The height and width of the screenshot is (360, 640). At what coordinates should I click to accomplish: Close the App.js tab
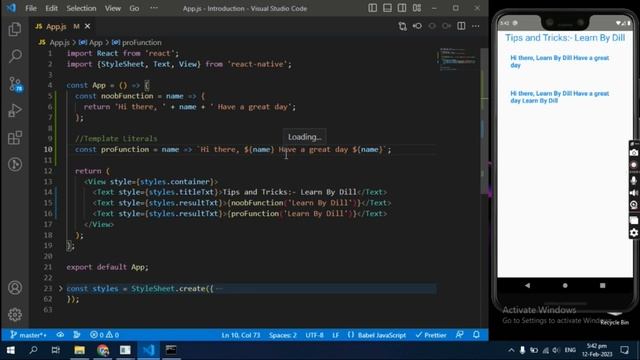(x=87, y=26)
